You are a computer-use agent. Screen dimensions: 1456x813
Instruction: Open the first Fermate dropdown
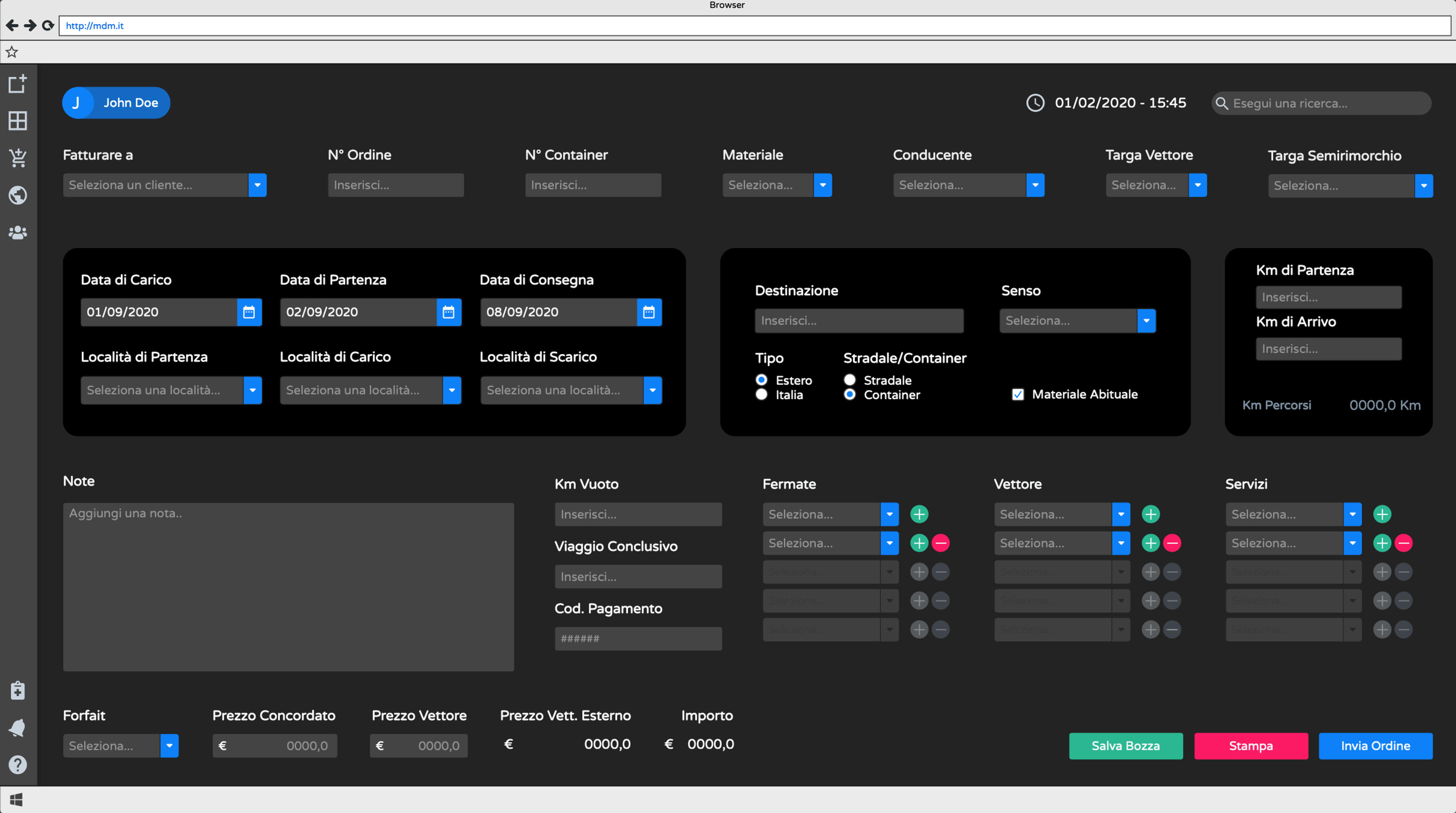click(x=831, y=514)
